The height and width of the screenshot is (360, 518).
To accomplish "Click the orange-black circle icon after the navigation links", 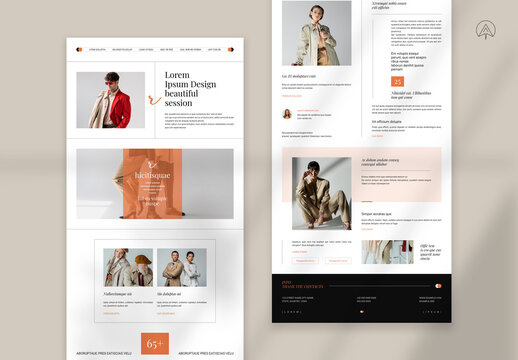I will click(x=230, y=49).
